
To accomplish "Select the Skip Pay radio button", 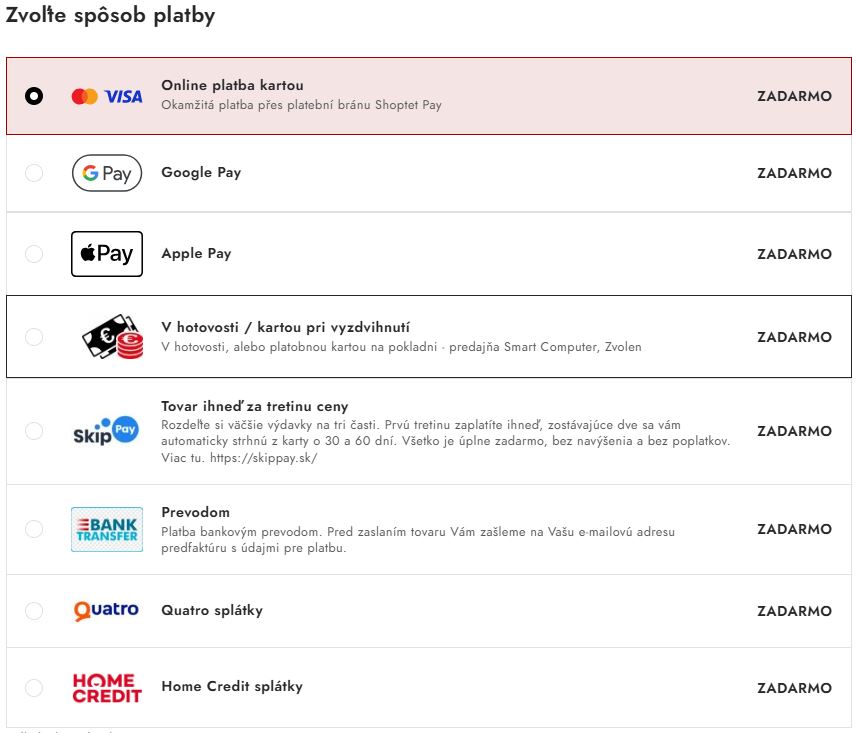I will coord(34,431).
